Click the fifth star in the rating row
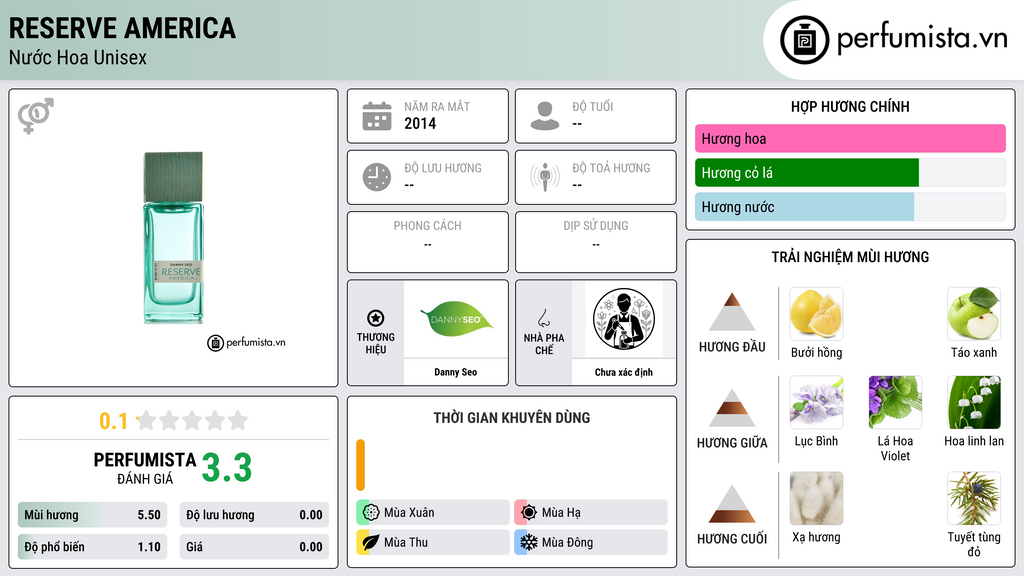 (x=238, y=421)
